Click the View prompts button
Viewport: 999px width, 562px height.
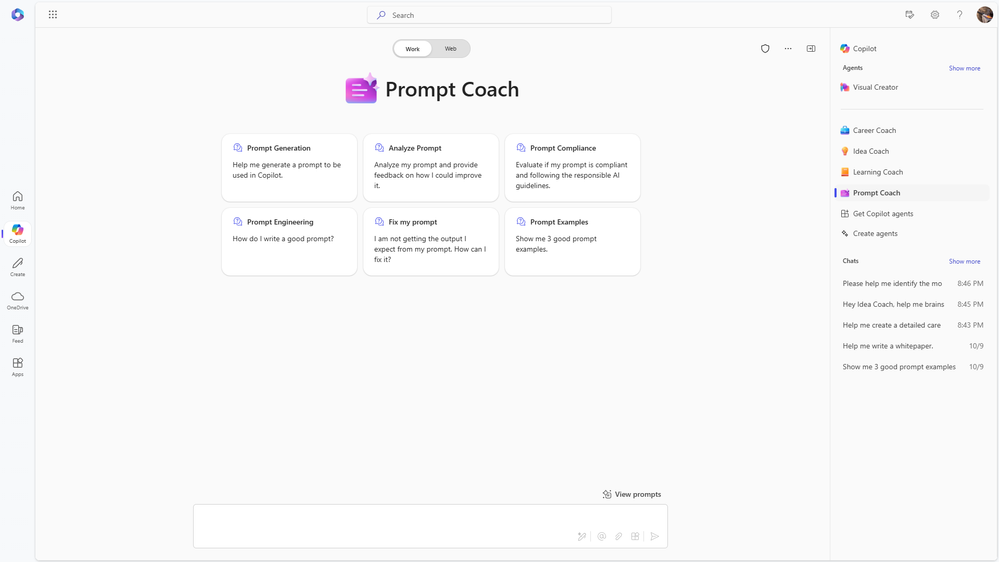631,494
